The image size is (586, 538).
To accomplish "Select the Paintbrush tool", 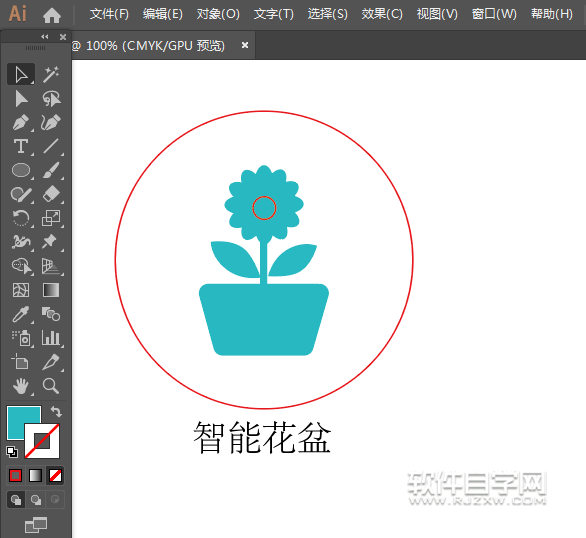I will click(x=51, y=170).
